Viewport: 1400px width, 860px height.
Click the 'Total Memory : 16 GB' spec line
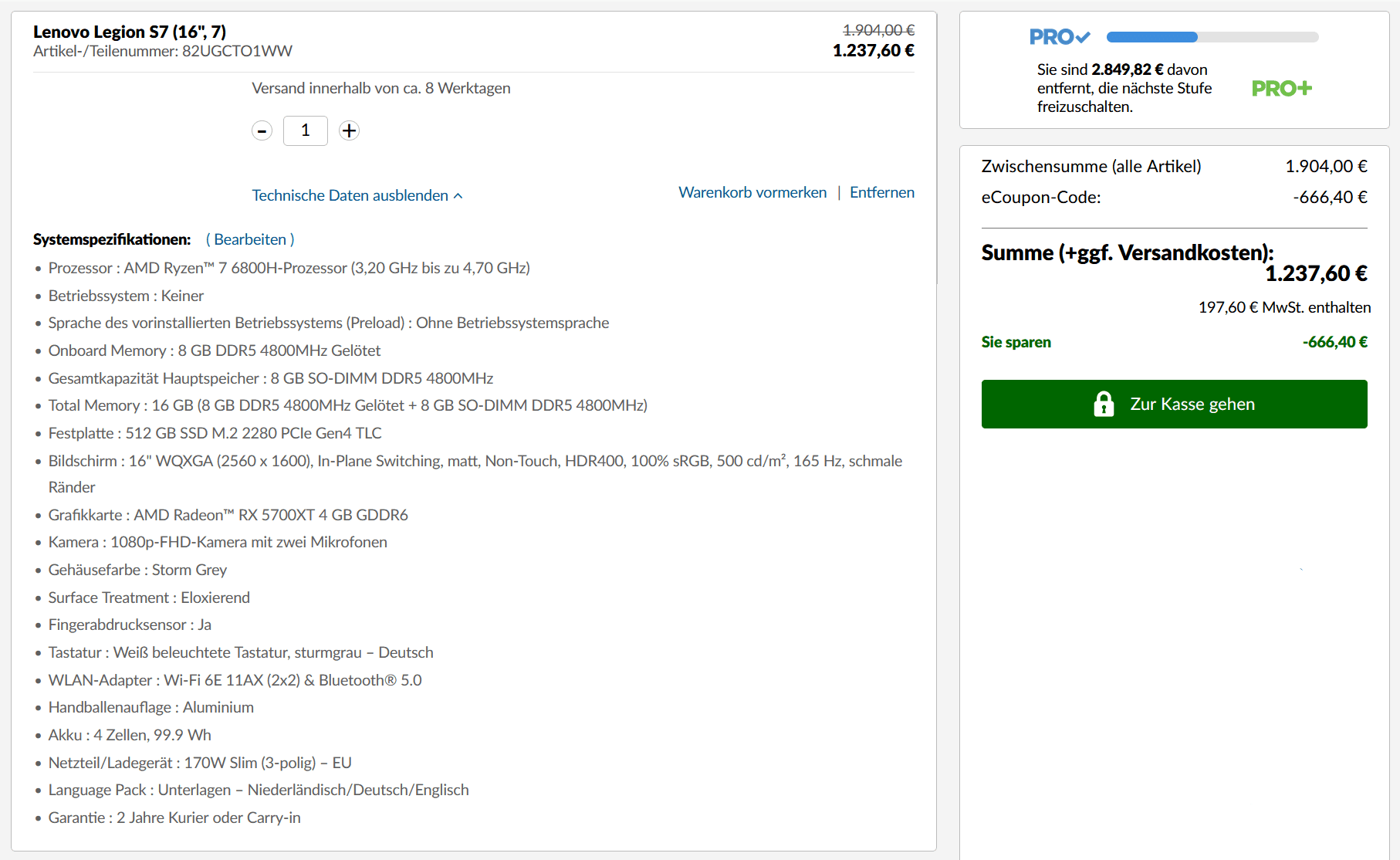[348, 405]
